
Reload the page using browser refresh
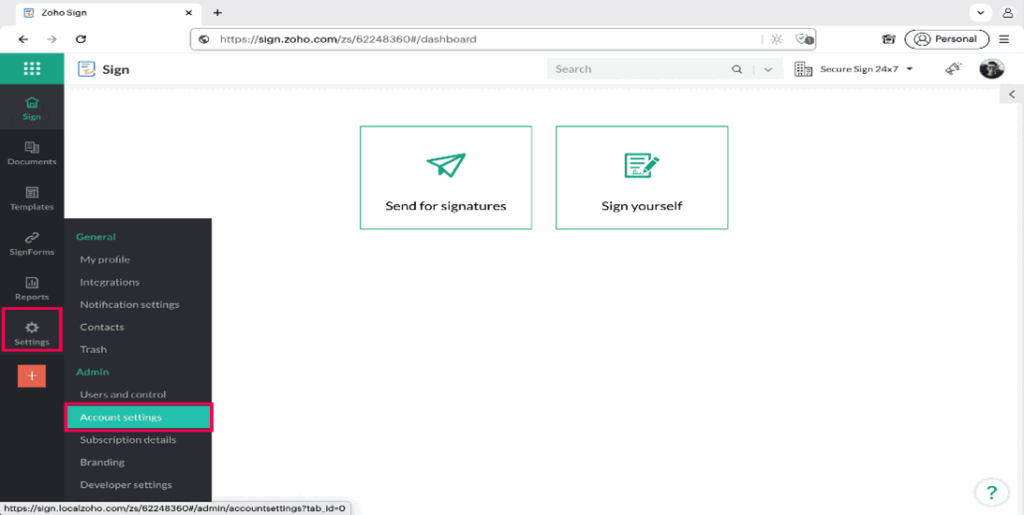[x=81, y=39]
